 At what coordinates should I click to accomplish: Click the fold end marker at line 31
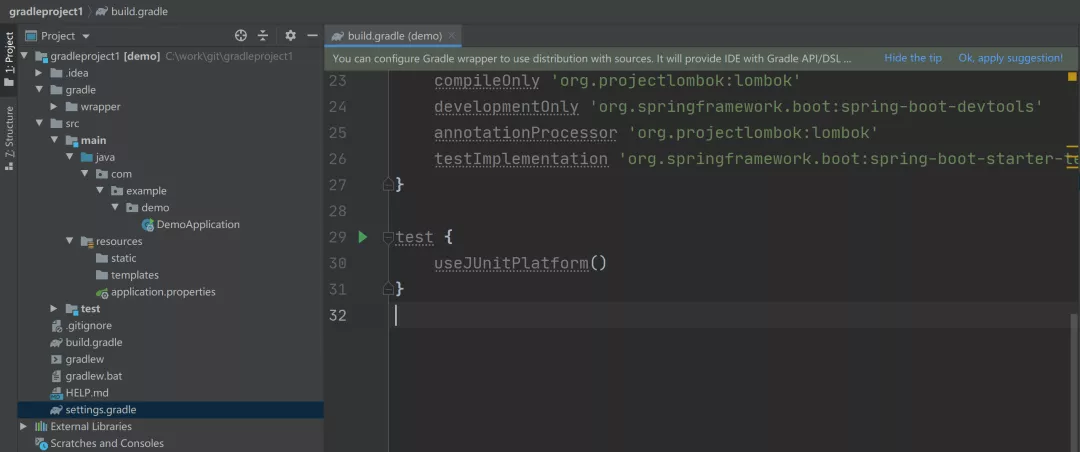(x=388, y=288)
